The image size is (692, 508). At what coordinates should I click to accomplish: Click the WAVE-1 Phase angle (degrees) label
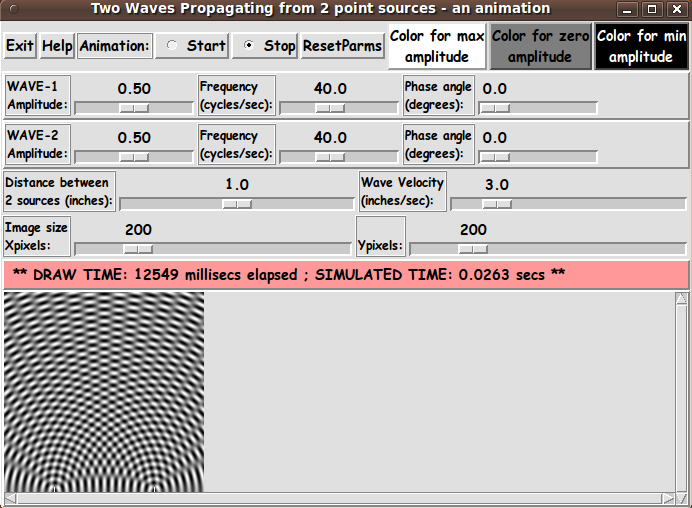439,95
